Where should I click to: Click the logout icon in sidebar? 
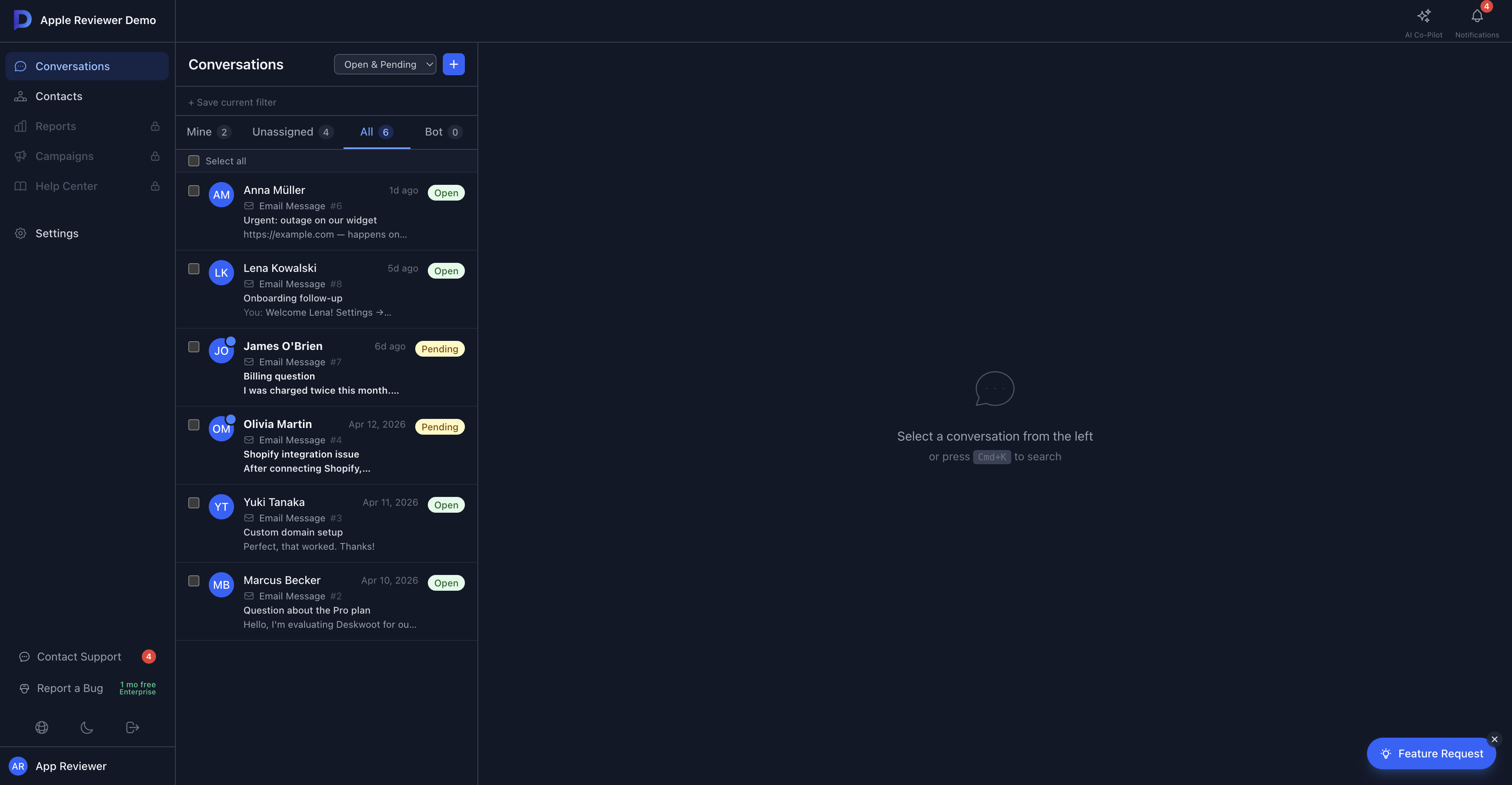point(133,727)
